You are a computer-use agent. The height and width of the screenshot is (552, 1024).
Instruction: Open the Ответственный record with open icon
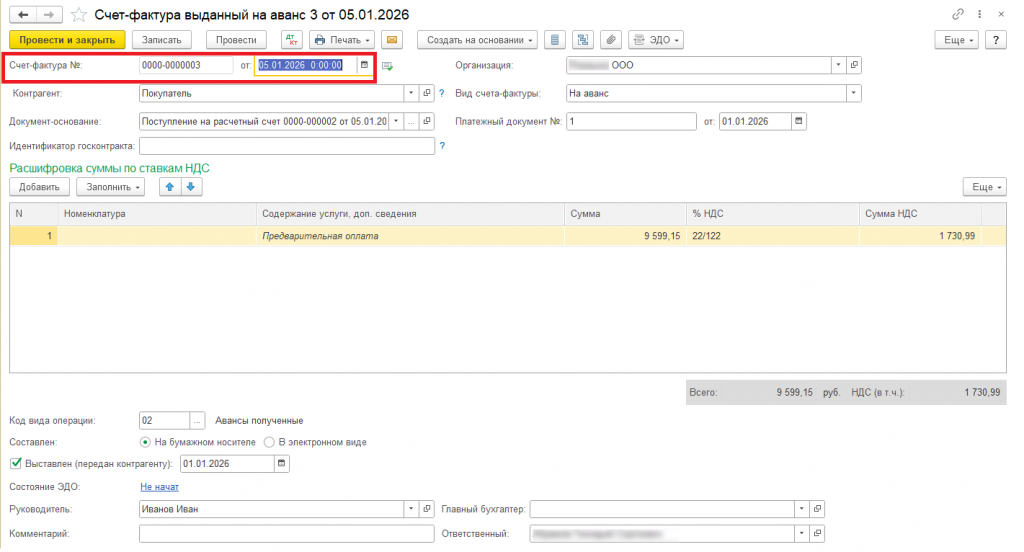[818, 533]
